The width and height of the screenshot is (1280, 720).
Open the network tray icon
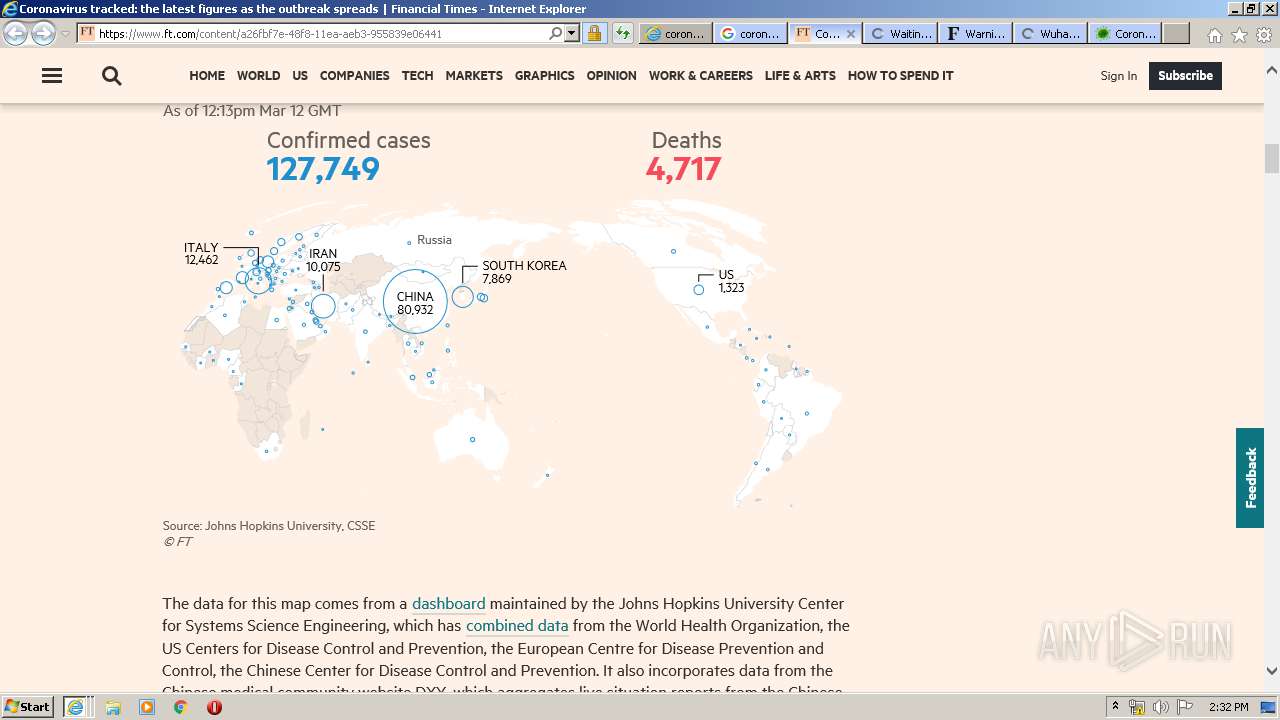[1136, 707]
